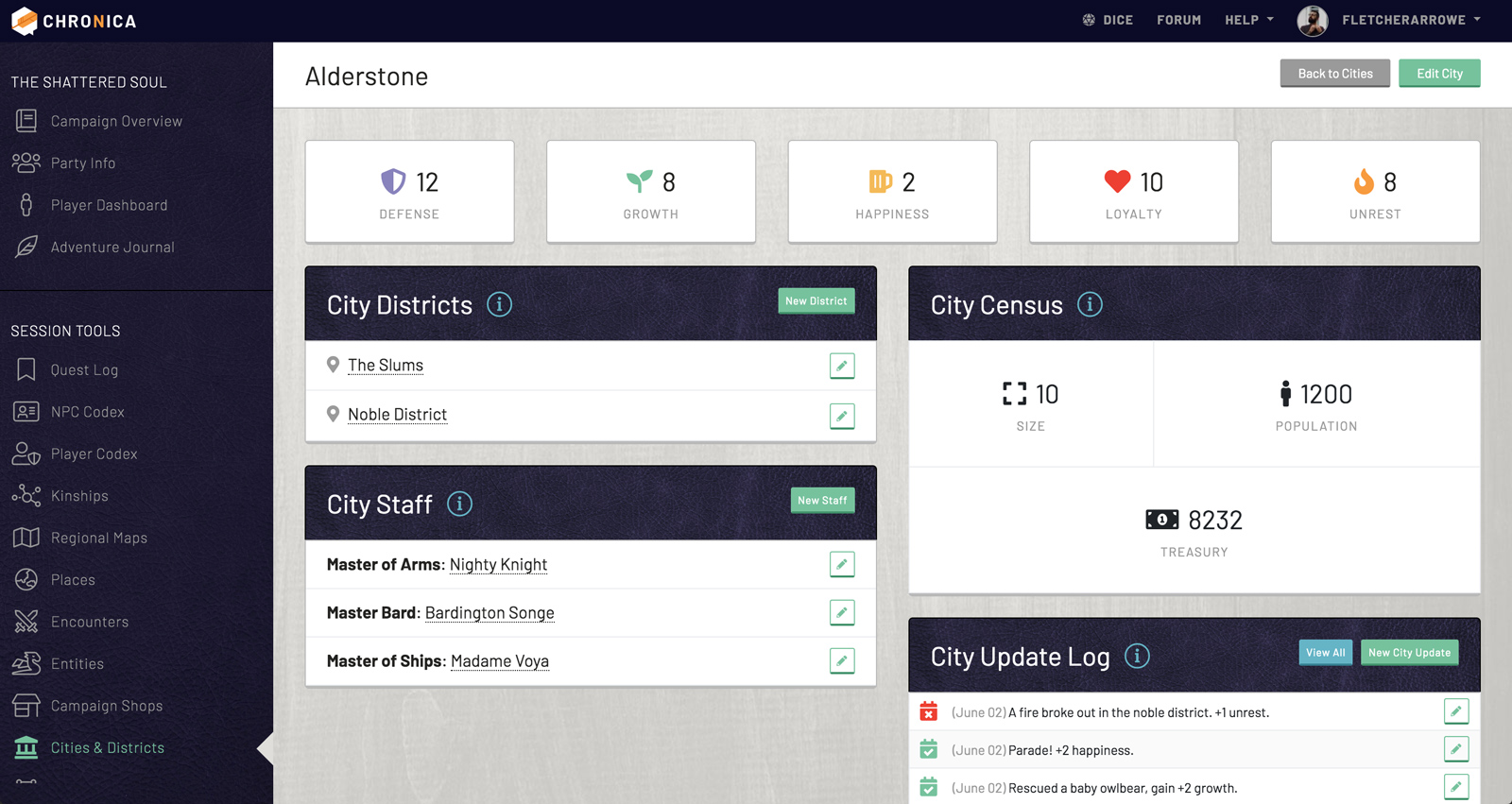This screenshot has width=1512, height=804.
Task: Click the City Districts info icon
Action: 499,304
